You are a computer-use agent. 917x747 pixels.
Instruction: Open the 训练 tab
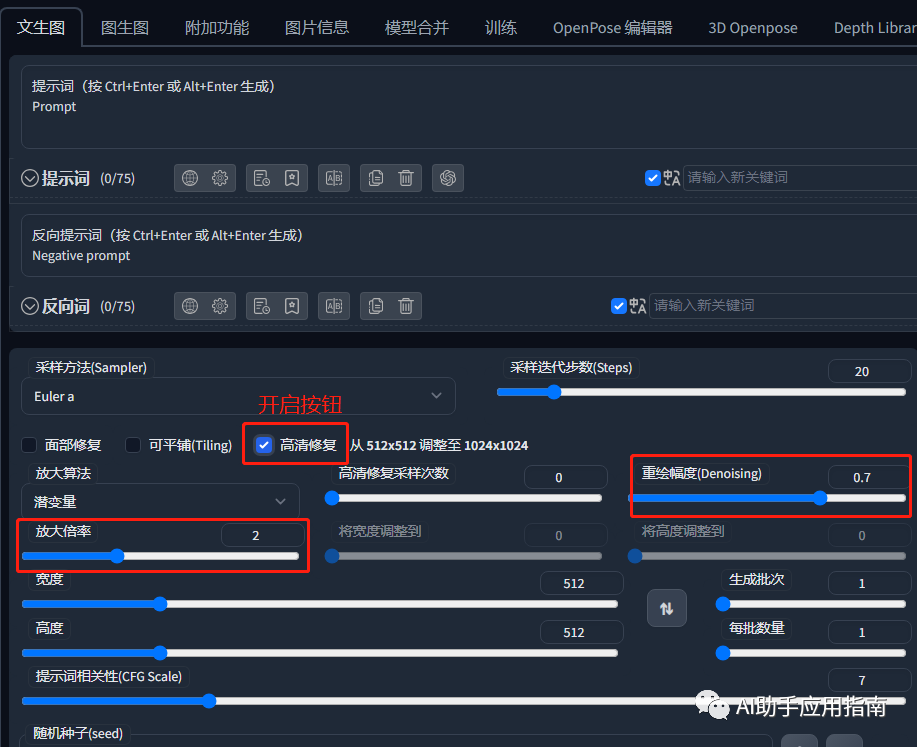point(501,27)
